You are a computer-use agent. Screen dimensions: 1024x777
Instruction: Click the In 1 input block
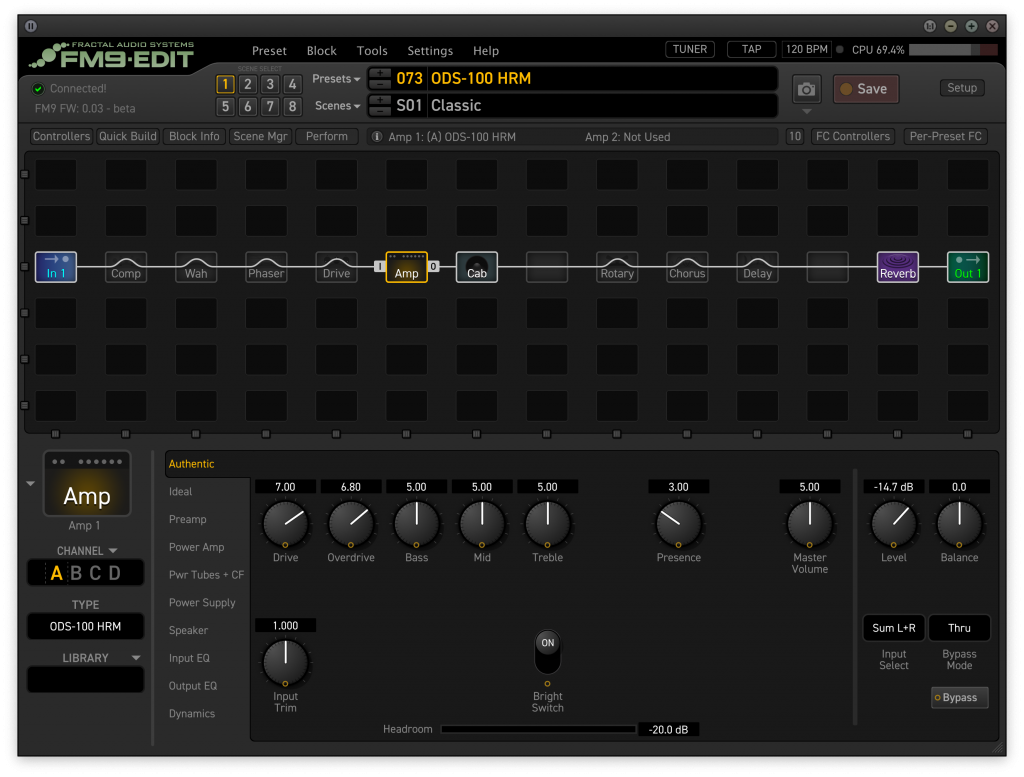click(56, 267)
